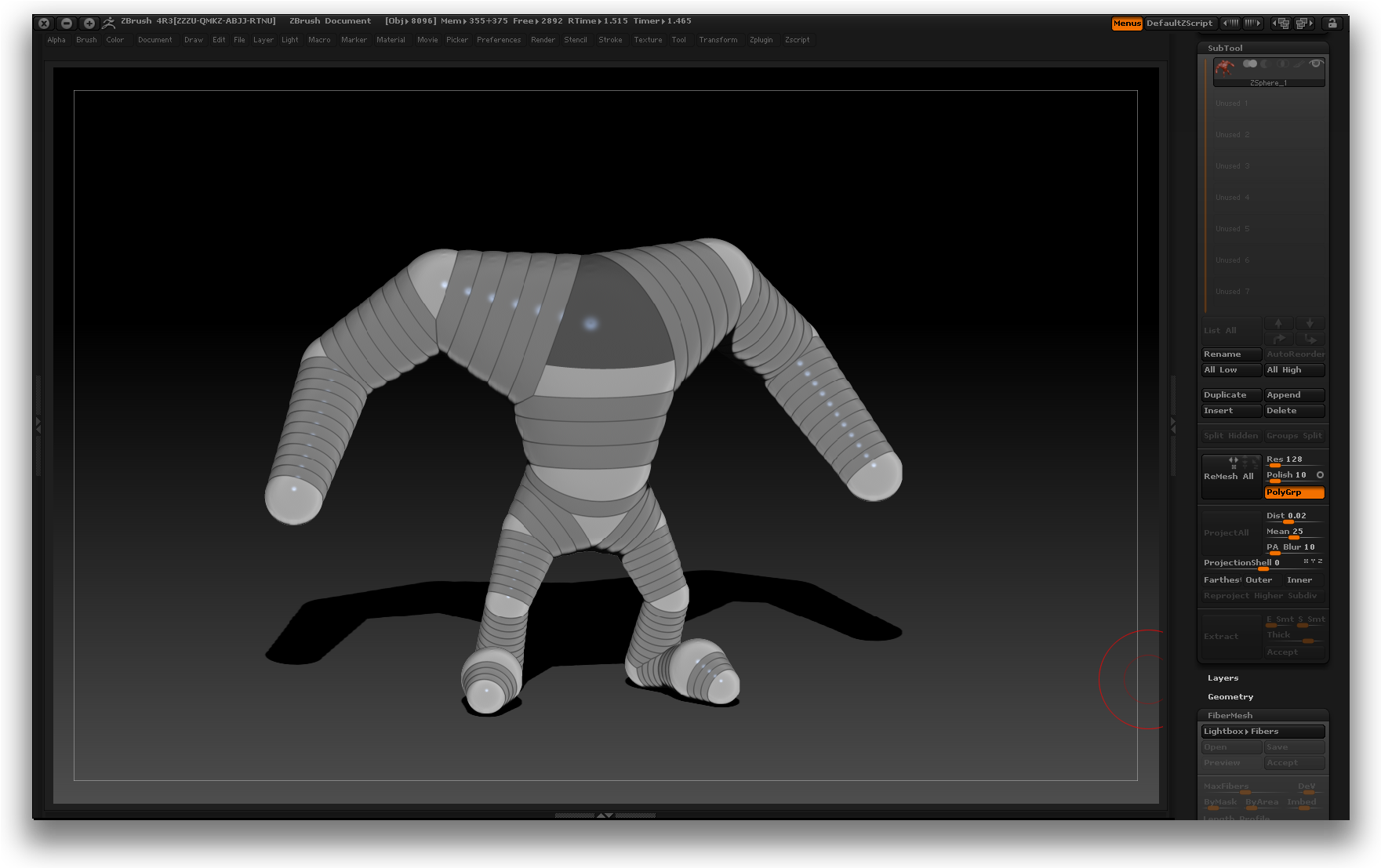The width and height of the screenshot is (1381, 868).
Task: Click the Duplicate subtool button
Action: pyautogui.click(x=1230, y=395)
